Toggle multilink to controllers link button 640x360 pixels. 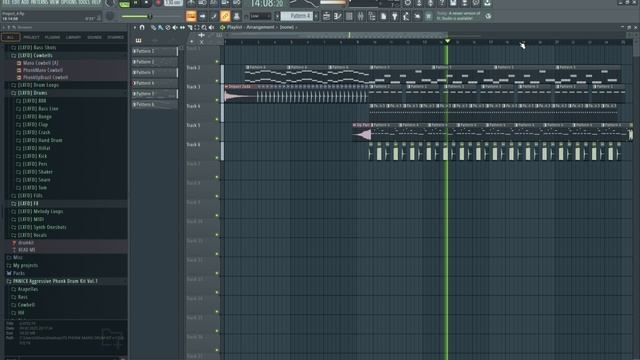225,16
